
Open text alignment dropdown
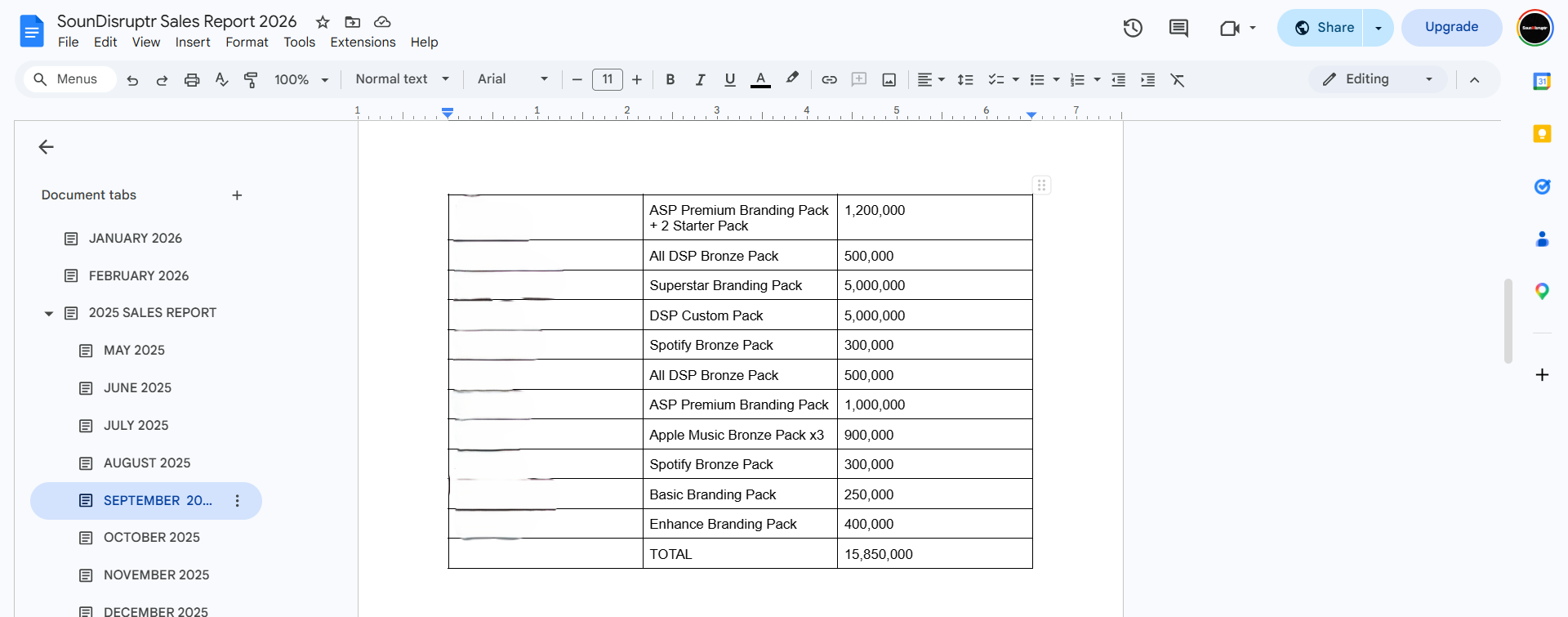click(x=930, y=79)
